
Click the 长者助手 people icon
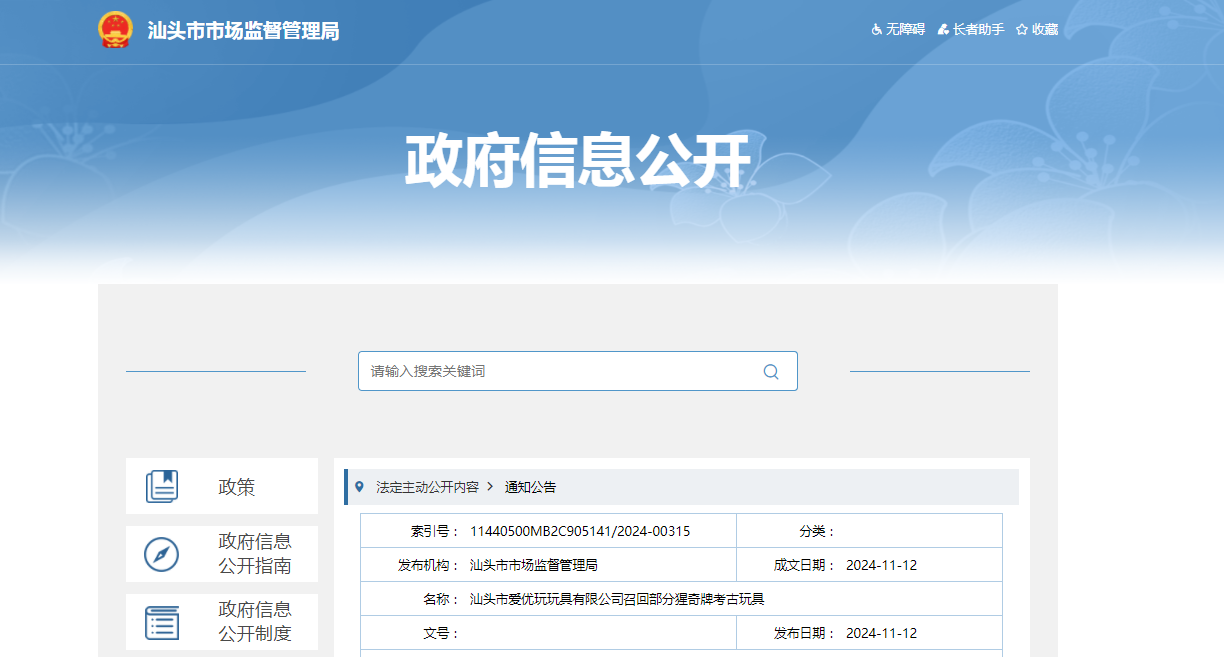click(943, 30)
